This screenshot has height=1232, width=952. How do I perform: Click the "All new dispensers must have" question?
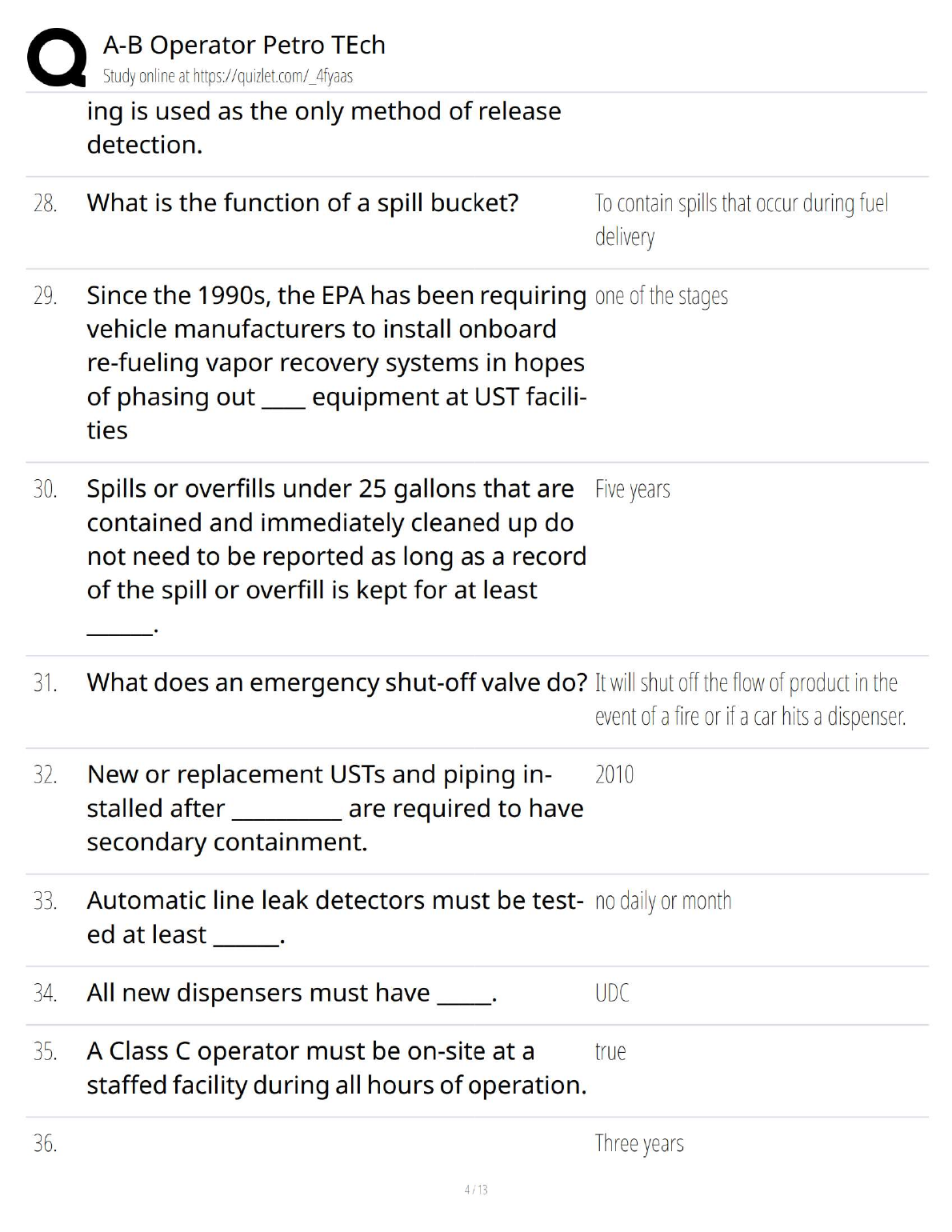click(x=291, y=993)
